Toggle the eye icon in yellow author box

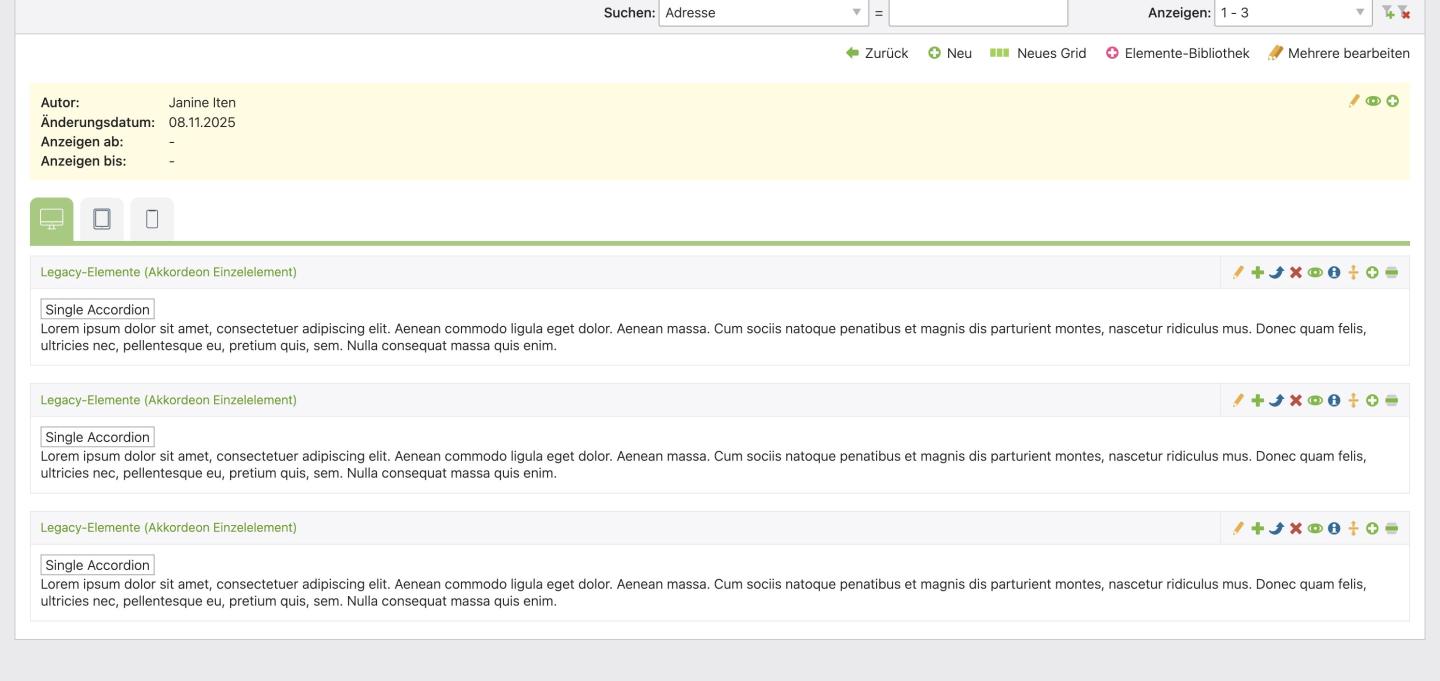[x=1373, y=101]
